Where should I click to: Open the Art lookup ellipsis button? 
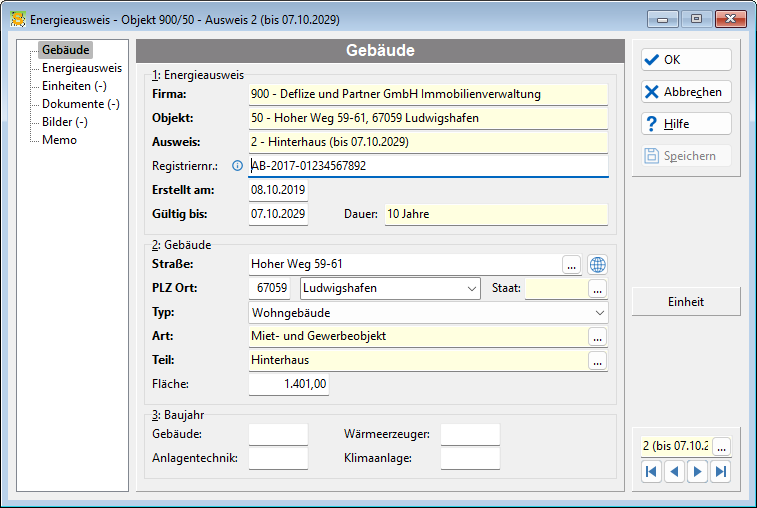coord(597,337)
